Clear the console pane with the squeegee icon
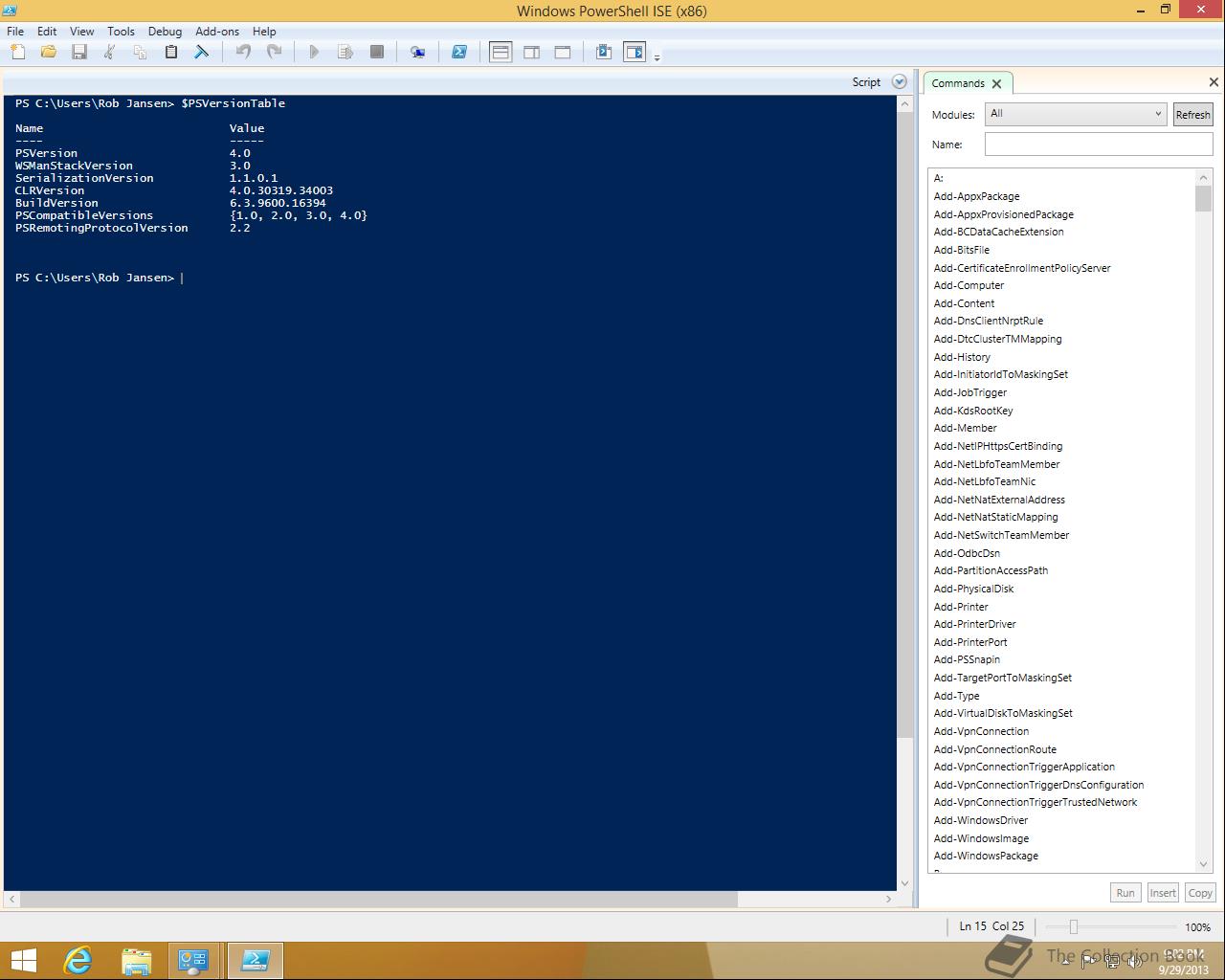The width and height of the screenshot is (1225, 980). (202, 52)
